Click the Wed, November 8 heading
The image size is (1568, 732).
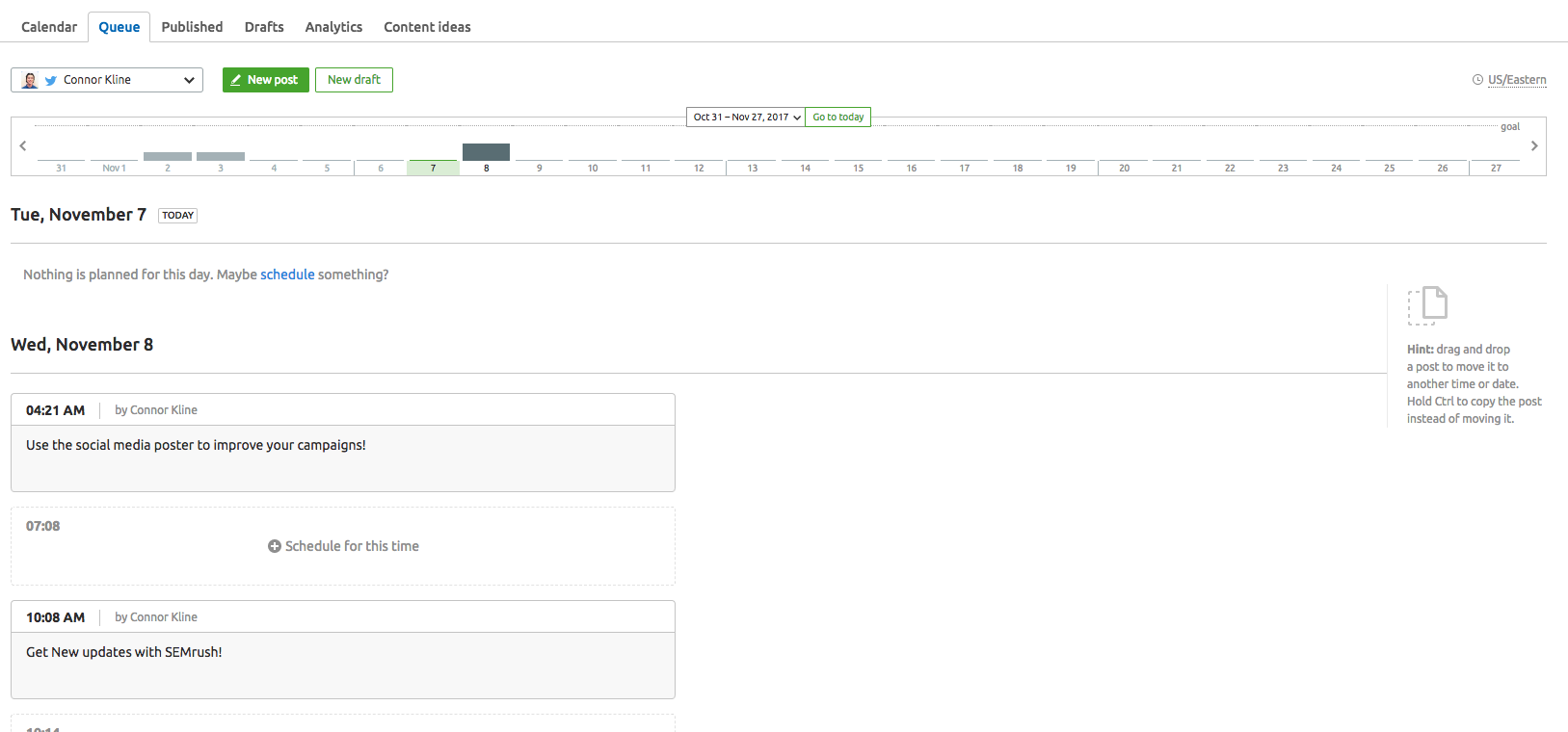82,345
